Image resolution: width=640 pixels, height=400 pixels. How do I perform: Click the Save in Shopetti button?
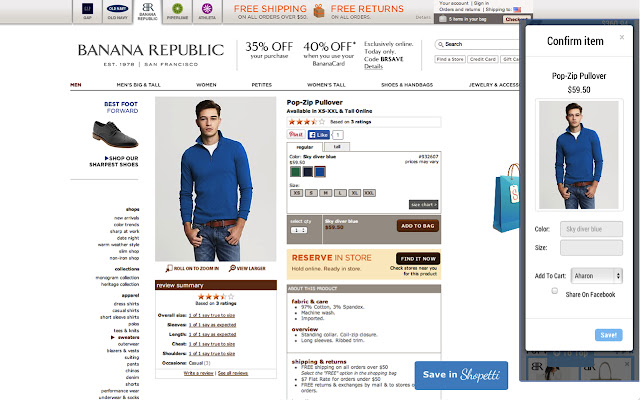click(x=461, y=375)
